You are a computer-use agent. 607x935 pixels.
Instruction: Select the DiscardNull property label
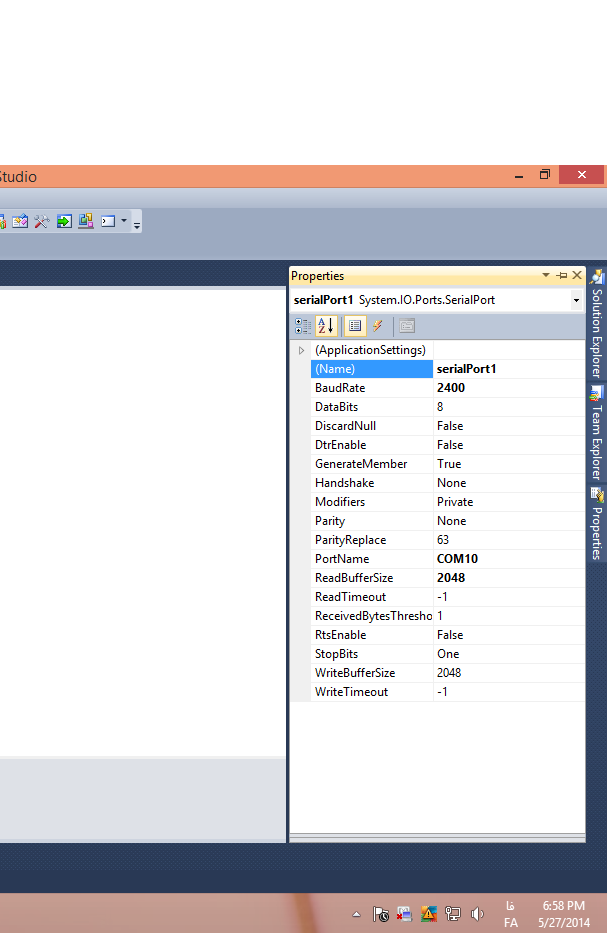coord(345,426)
